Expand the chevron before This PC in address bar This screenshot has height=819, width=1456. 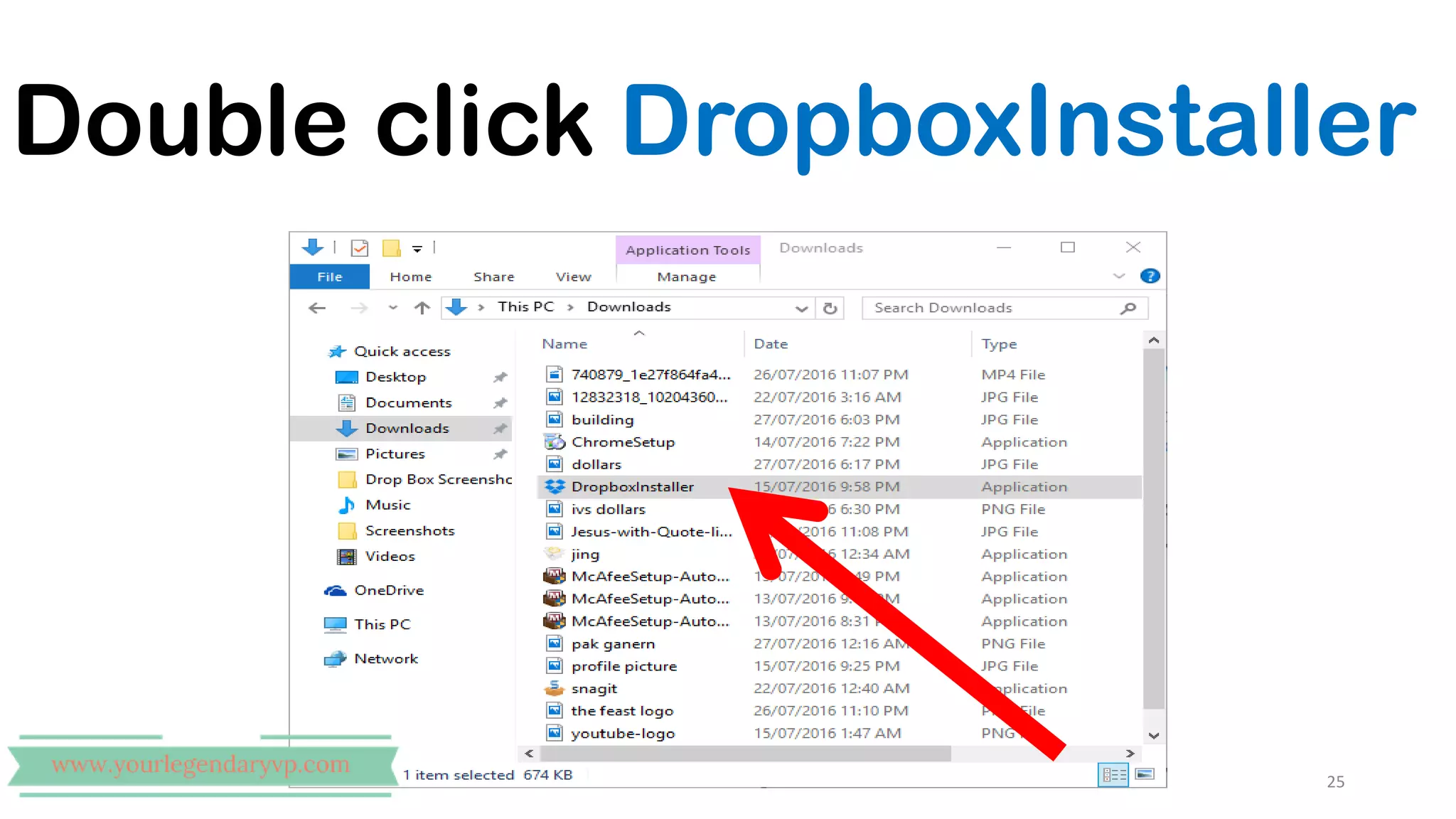point(481,307)
